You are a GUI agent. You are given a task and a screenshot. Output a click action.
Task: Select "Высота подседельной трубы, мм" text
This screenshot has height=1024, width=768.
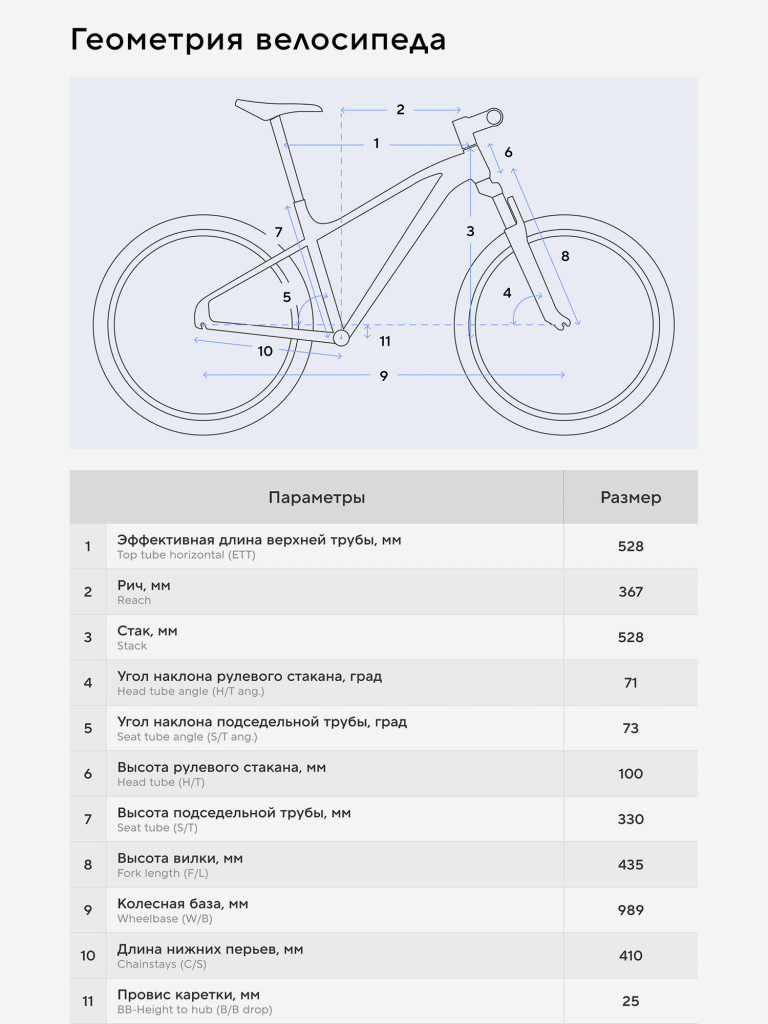pos(234,813)
